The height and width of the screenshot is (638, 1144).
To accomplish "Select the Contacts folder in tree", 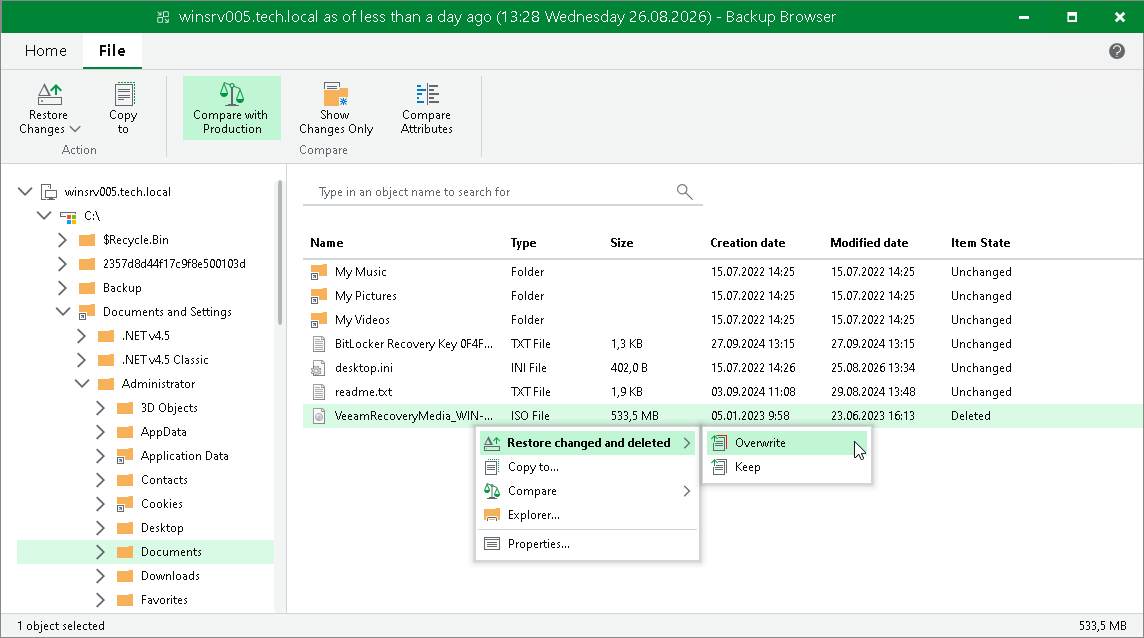I will pos(164,480).
